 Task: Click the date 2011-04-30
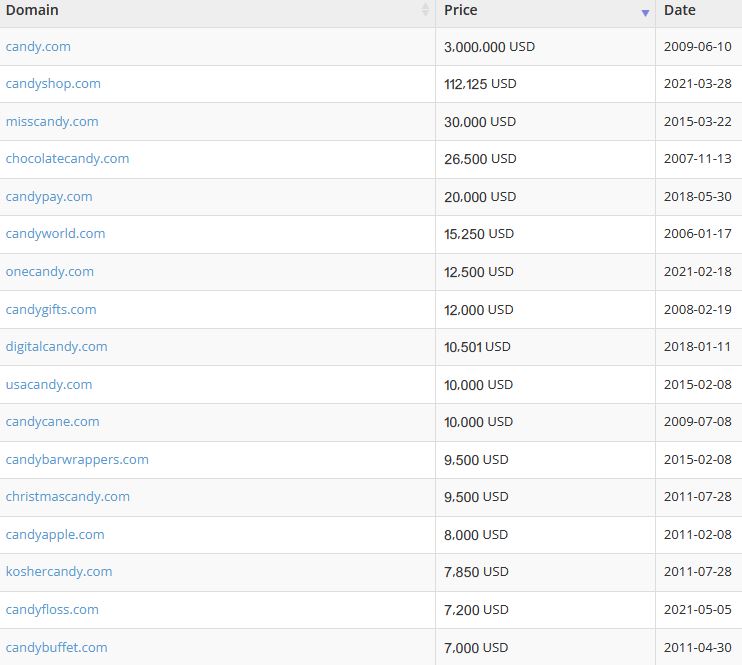coord(698,647)
